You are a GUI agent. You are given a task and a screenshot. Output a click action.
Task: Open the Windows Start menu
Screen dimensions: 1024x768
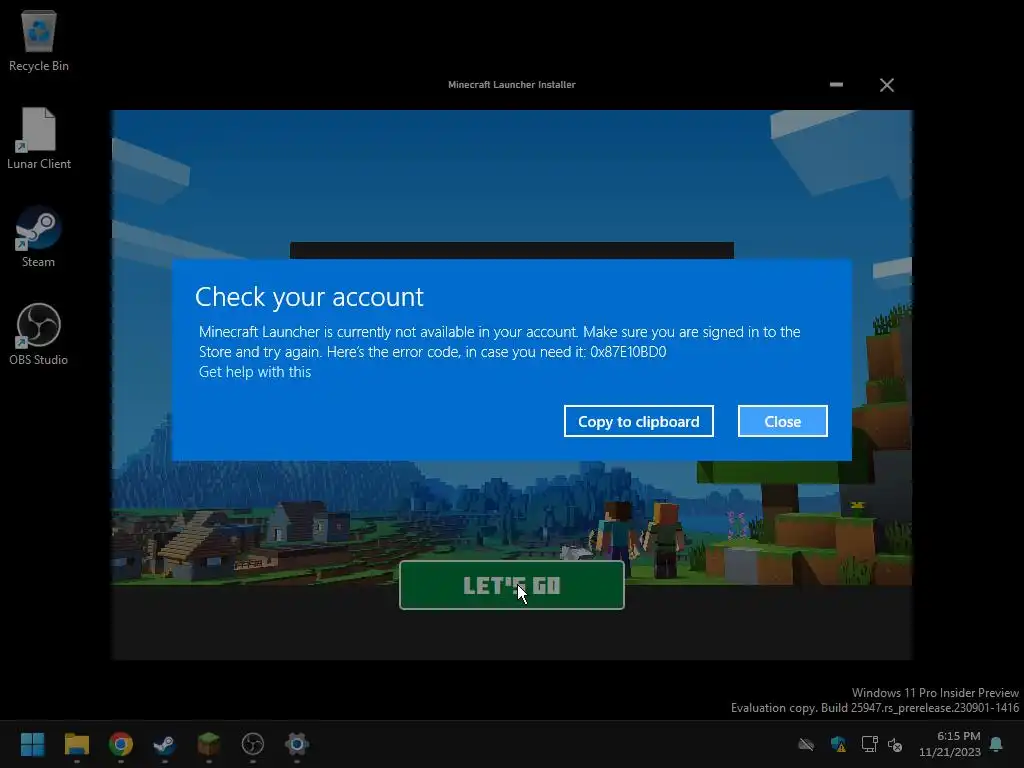(x=33, y=744)
